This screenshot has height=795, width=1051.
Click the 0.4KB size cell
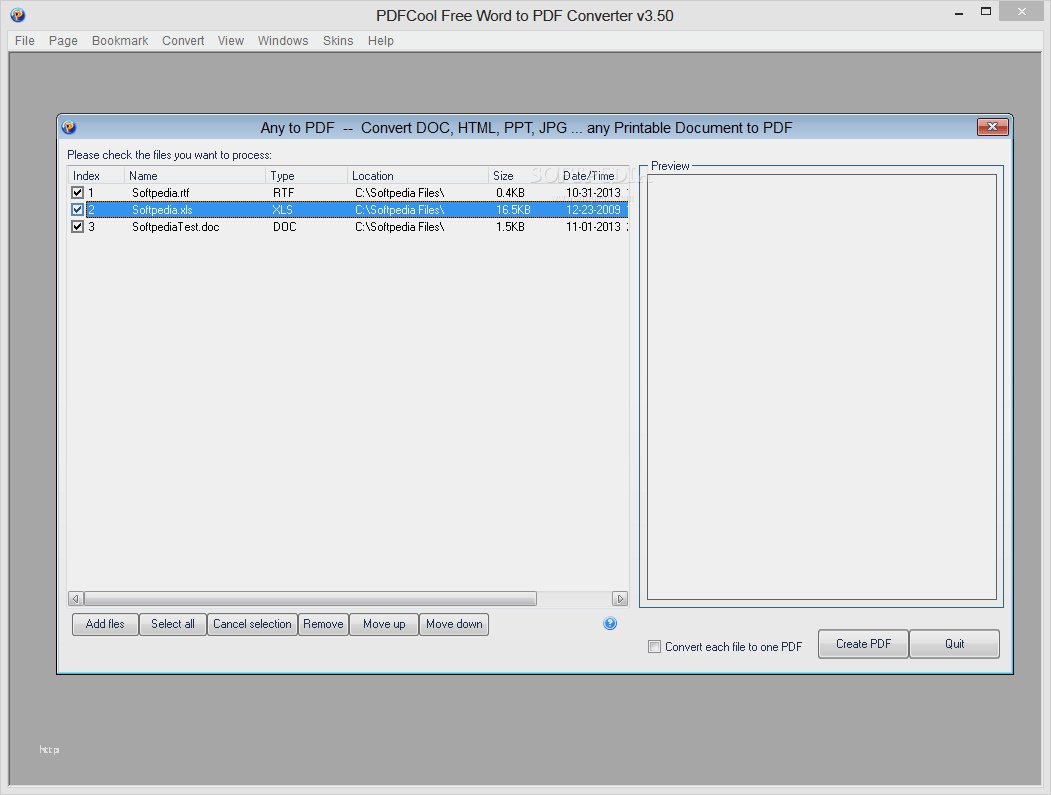[510, 193]
